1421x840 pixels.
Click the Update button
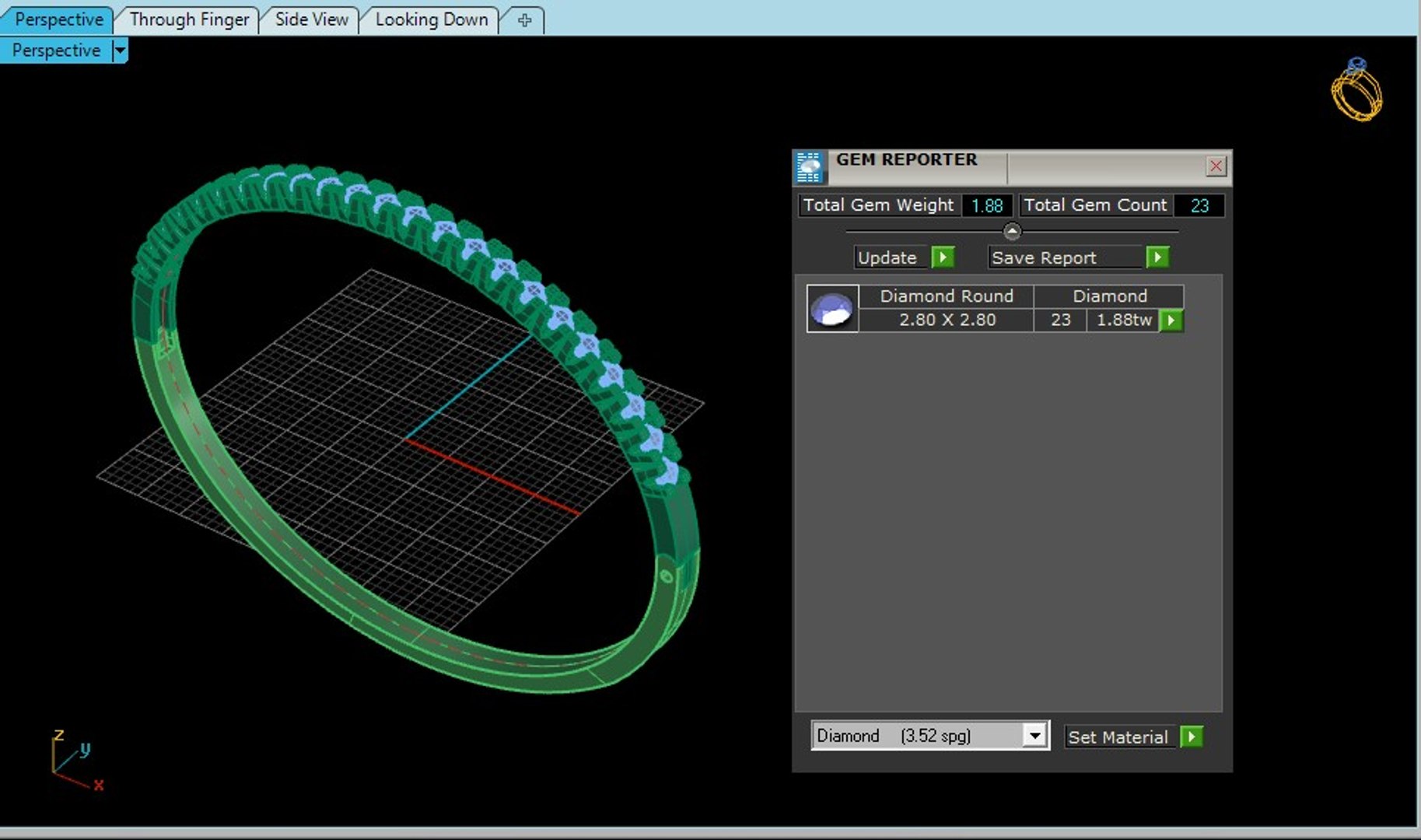[x=892, y=257]
